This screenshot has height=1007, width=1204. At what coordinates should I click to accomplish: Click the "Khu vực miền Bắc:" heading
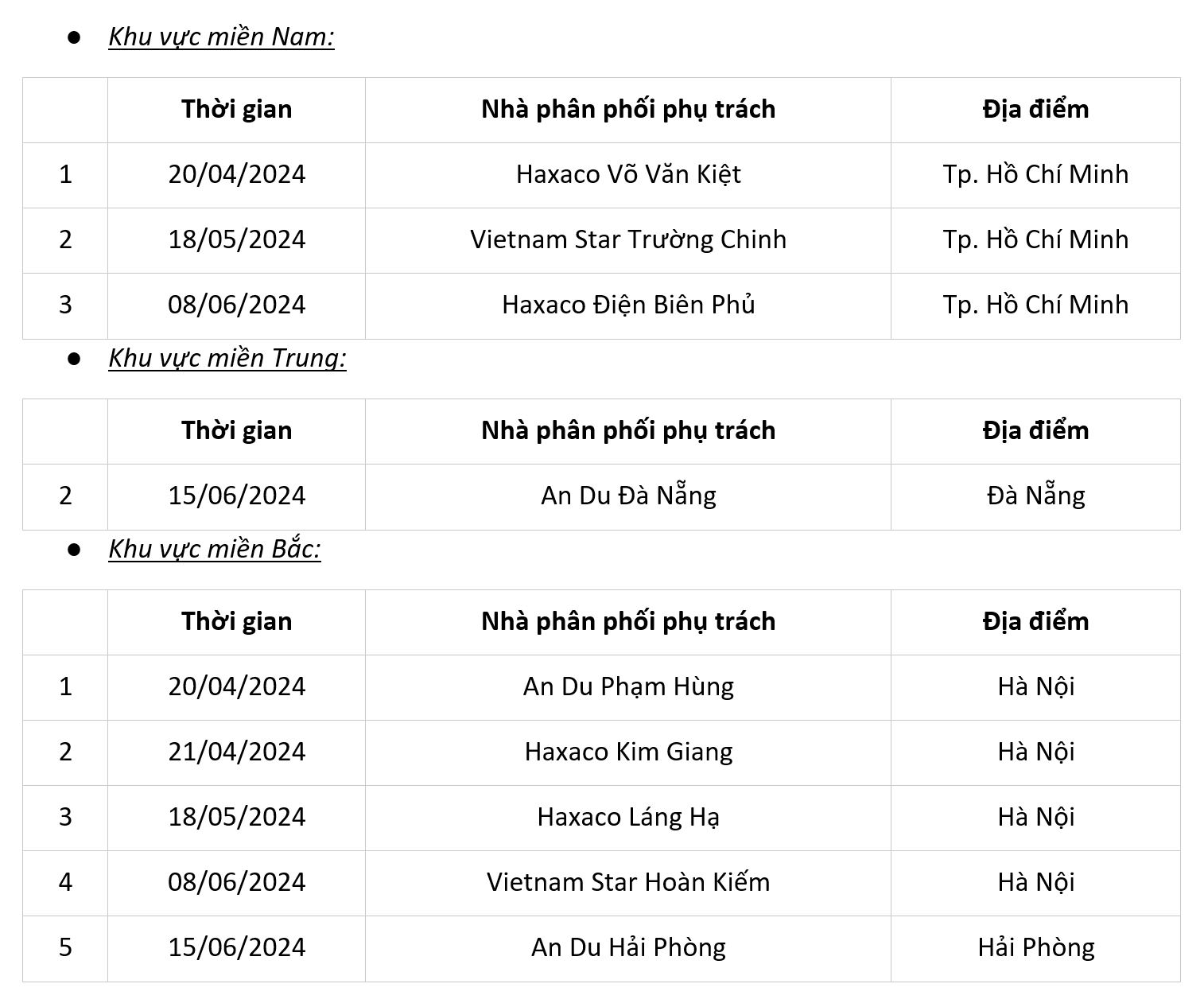[215, 549]
